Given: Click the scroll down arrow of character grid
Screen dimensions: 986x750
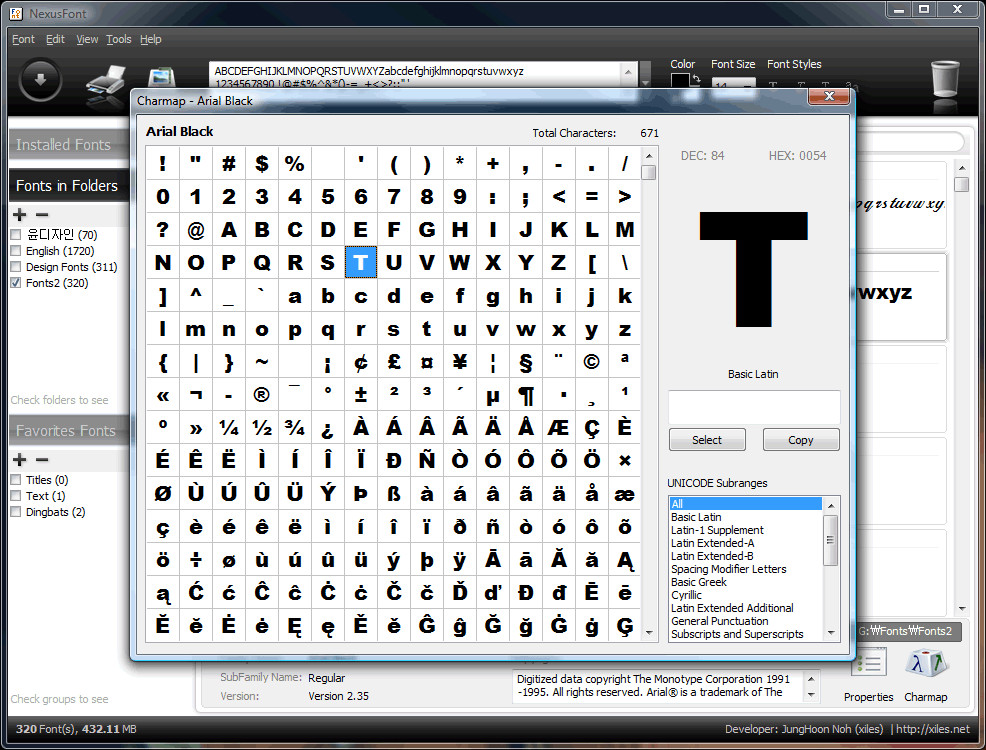Looking at the screenshot, I should coord(649,634).
